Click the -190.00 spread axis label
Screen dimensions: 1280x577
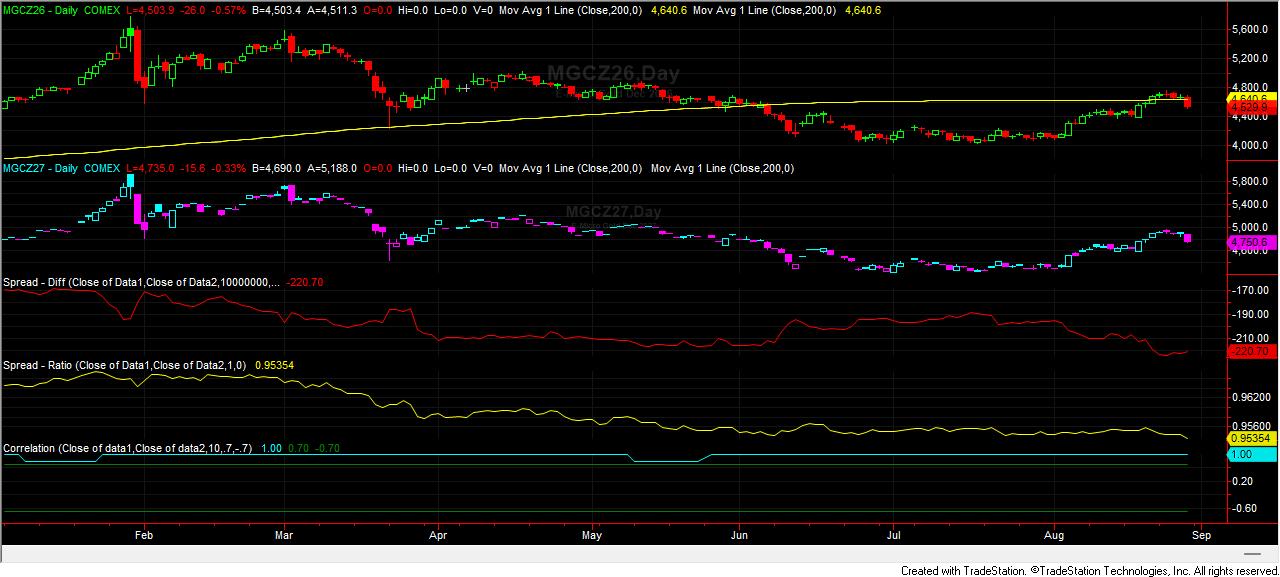(1251, 315)
